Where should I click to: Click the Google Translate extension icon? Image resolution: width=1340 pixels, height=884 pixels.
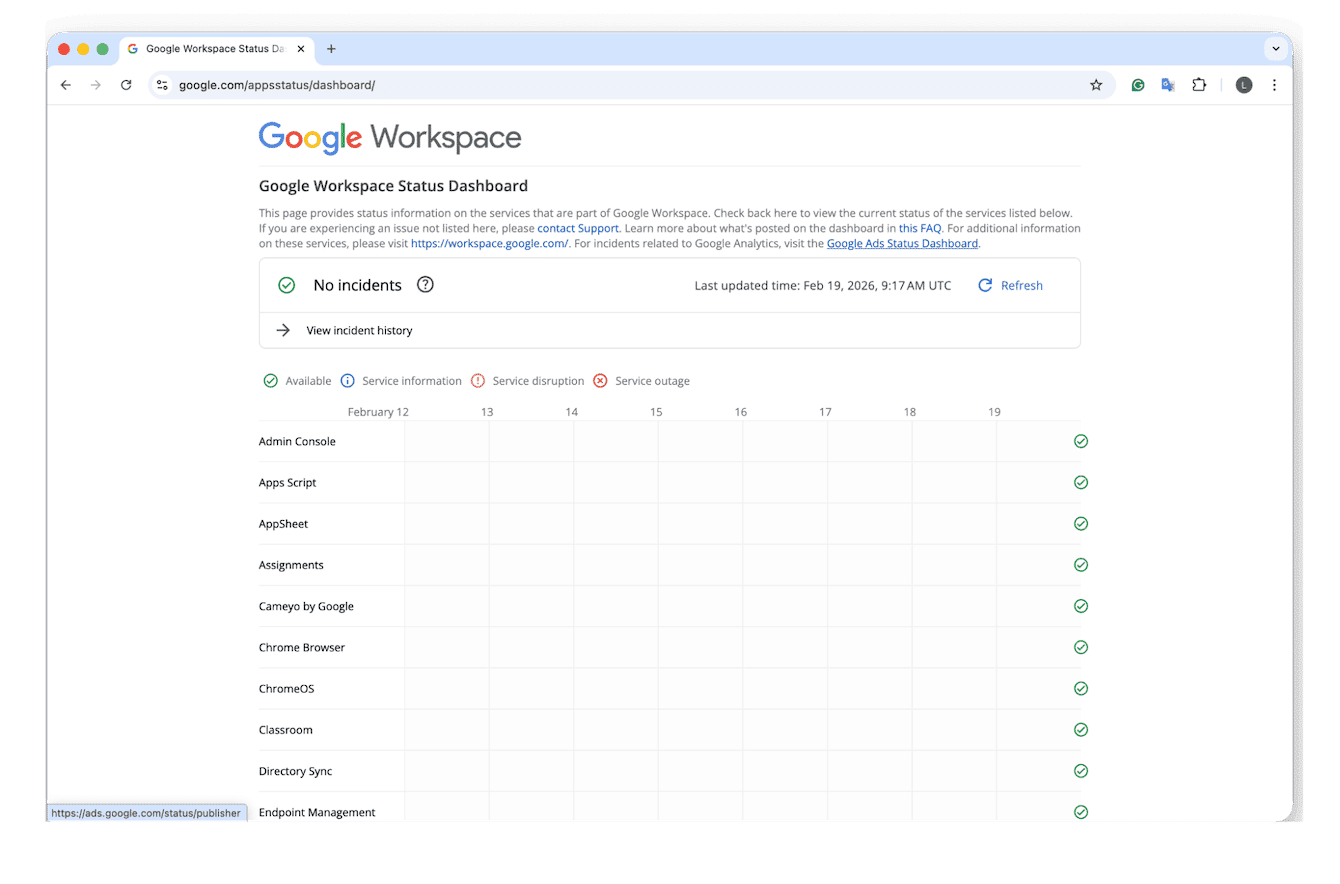tap(1167, 85)
